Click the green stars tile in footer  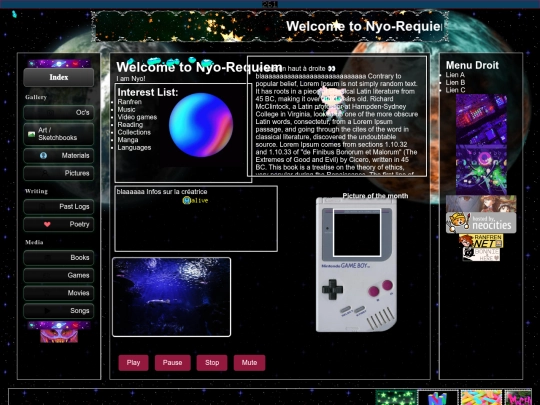(x=396, y=397)
